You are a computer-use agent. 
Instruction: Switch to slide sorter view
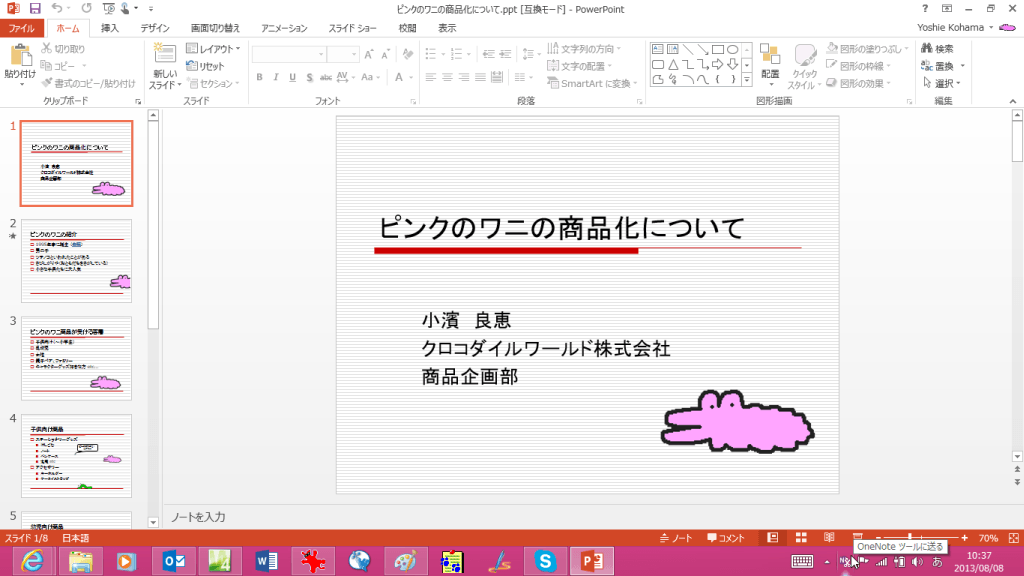tap(801, 538)
